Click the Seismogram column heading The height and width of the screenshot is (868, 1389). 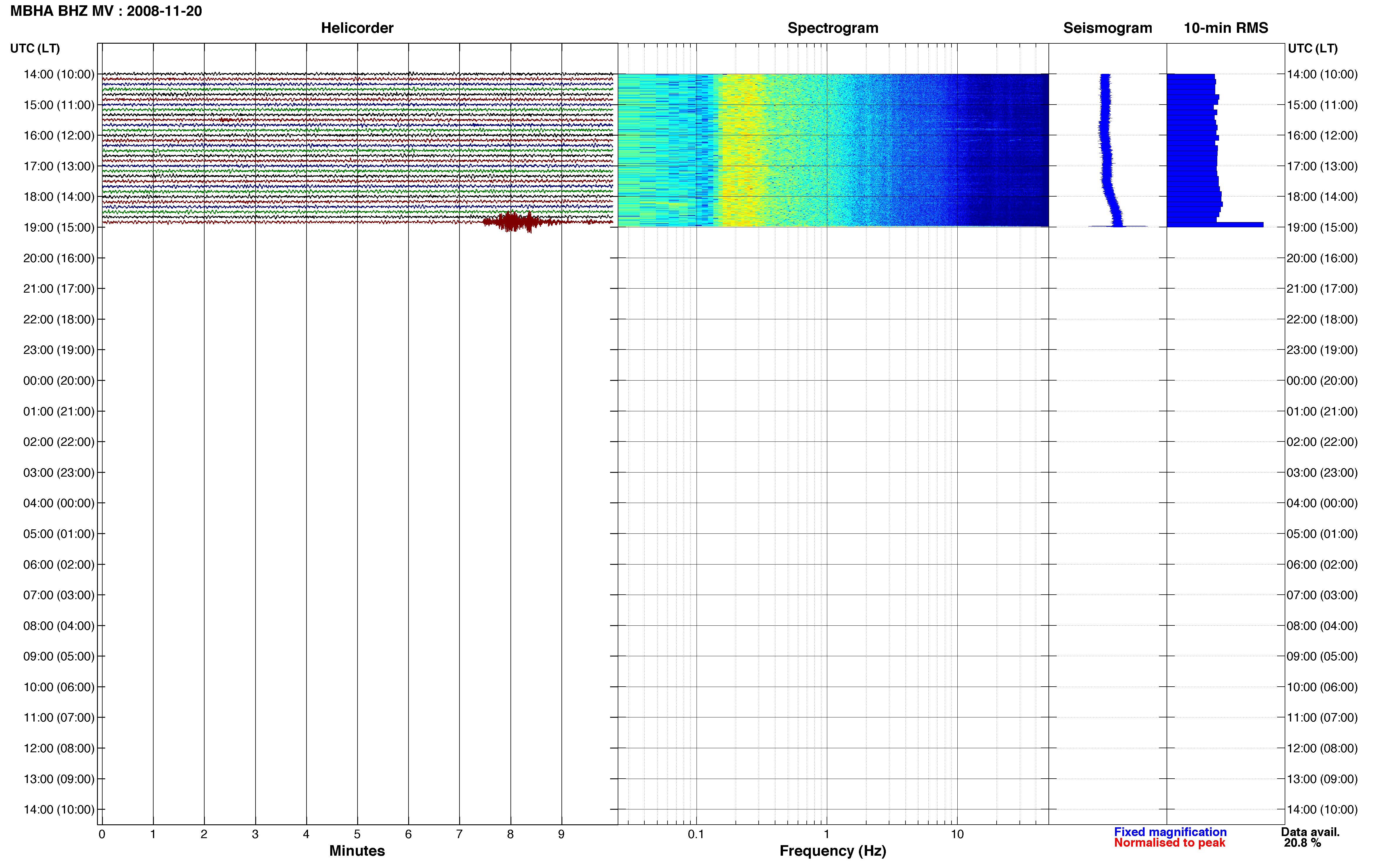[x=1108, y=28]
